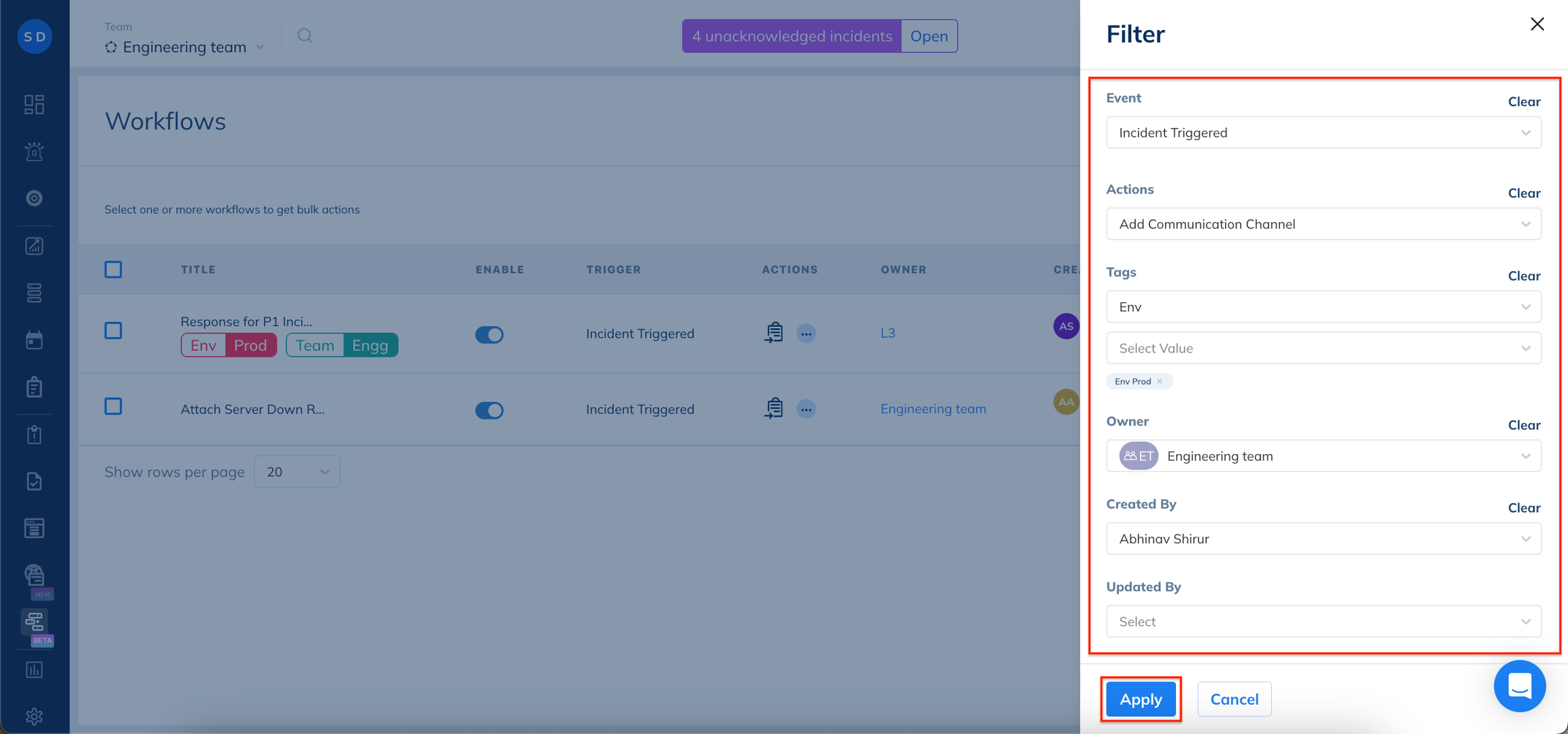
Task: Click runbook action icon in Attach Server Down row
Action: click(774, 408)
